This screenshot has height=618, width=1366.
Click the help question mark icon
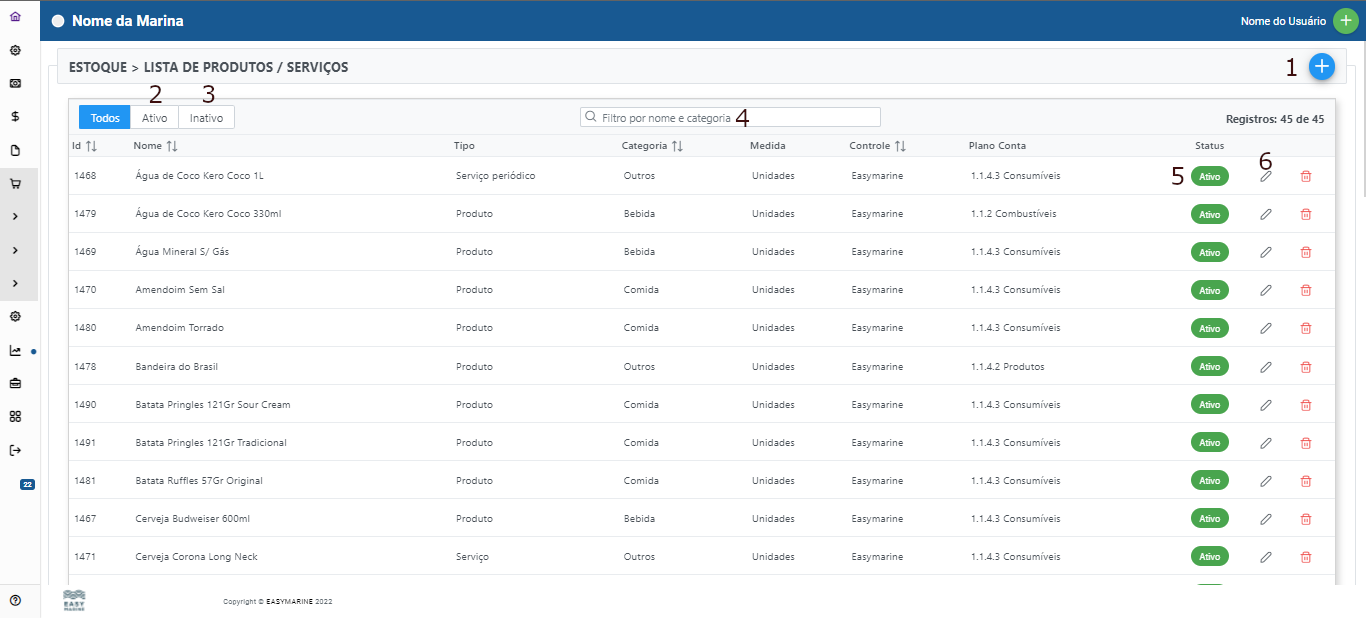(15, 600)
